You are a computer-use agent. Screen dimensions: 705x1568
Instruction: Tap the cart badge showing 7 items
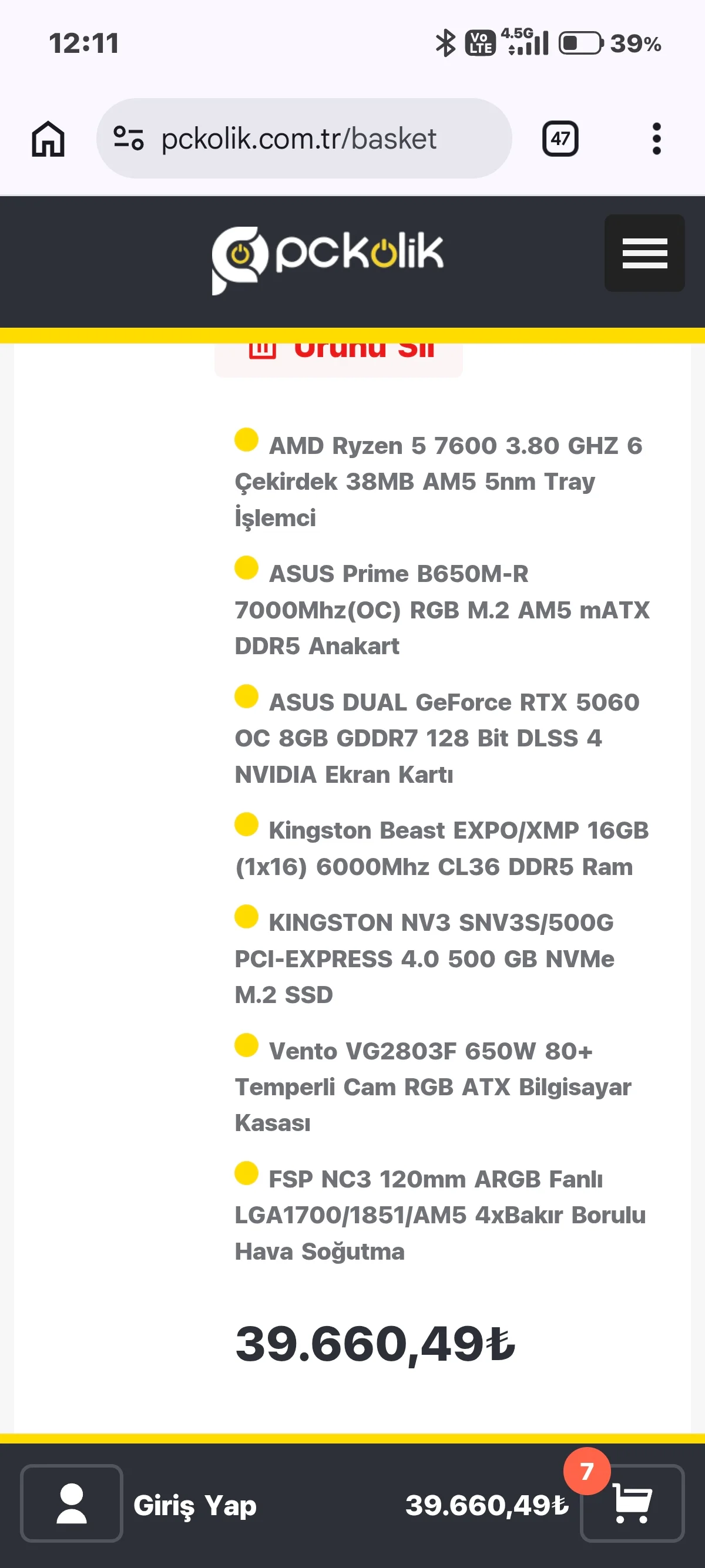pos(587,1471)
